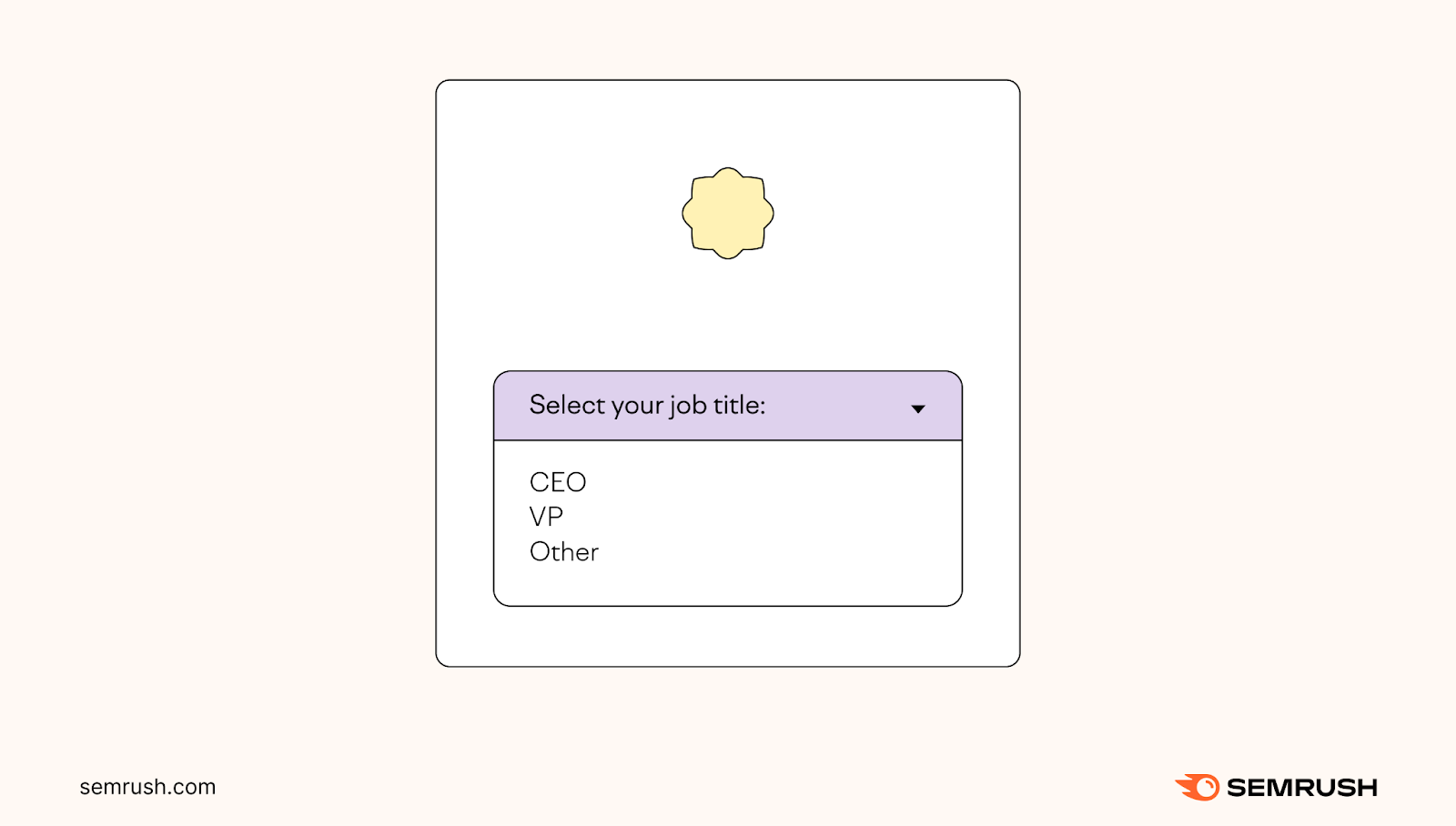The height and width of the screenshot is (826, 1456).
Task: Choose CEO from the job title list
Action: pos(558,482)
